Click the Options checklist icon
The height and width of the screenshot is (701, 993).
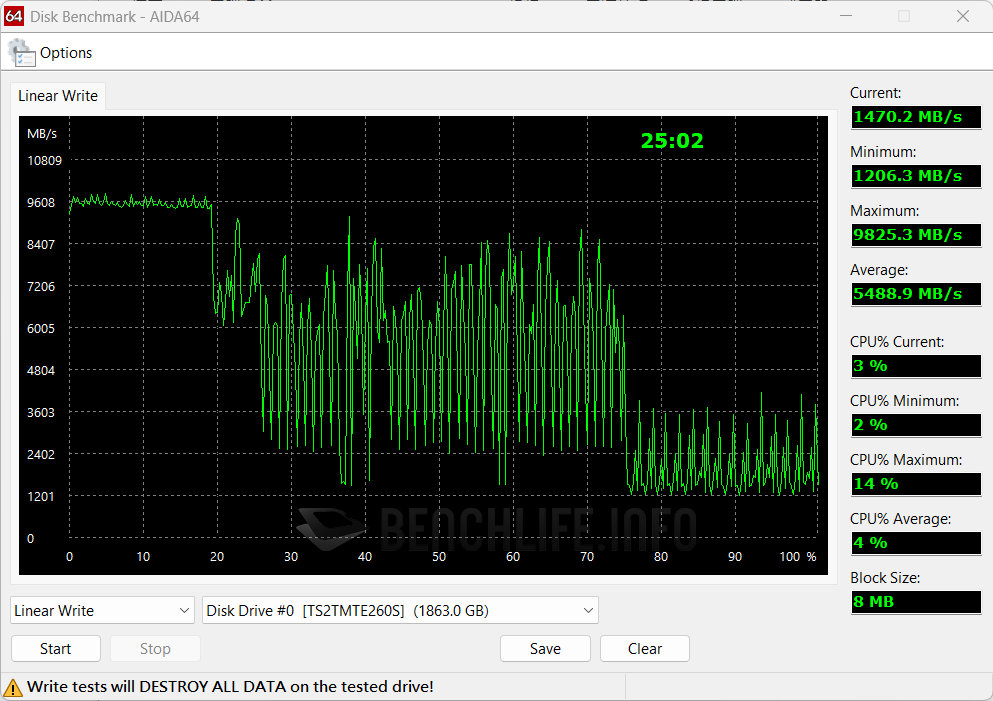click(21, 53)
